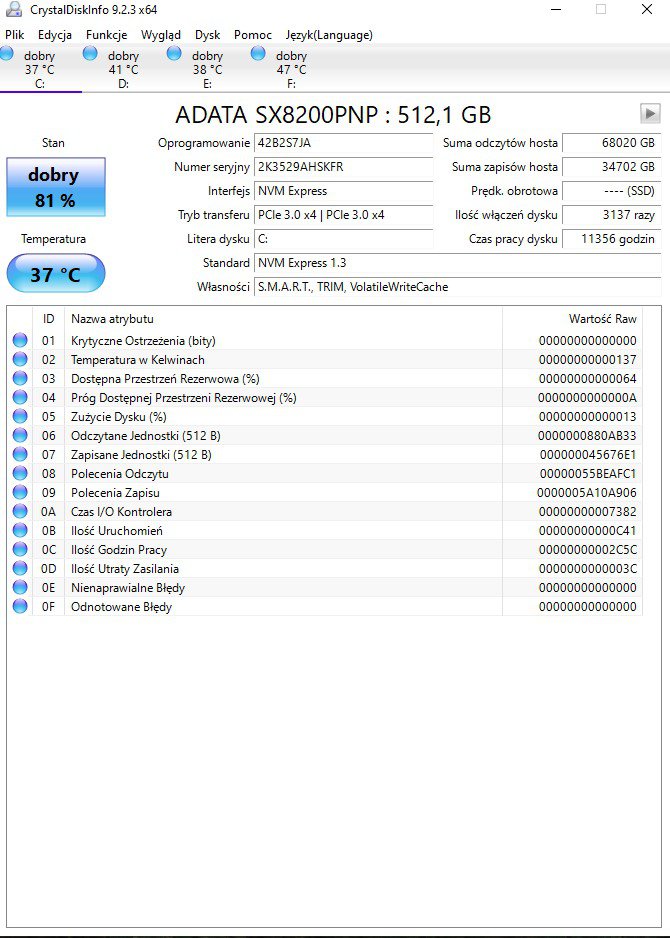The width and height of the screenshot is (670, 938).
Task: Open the Dysk menu
Action: (x=208, y=35)
